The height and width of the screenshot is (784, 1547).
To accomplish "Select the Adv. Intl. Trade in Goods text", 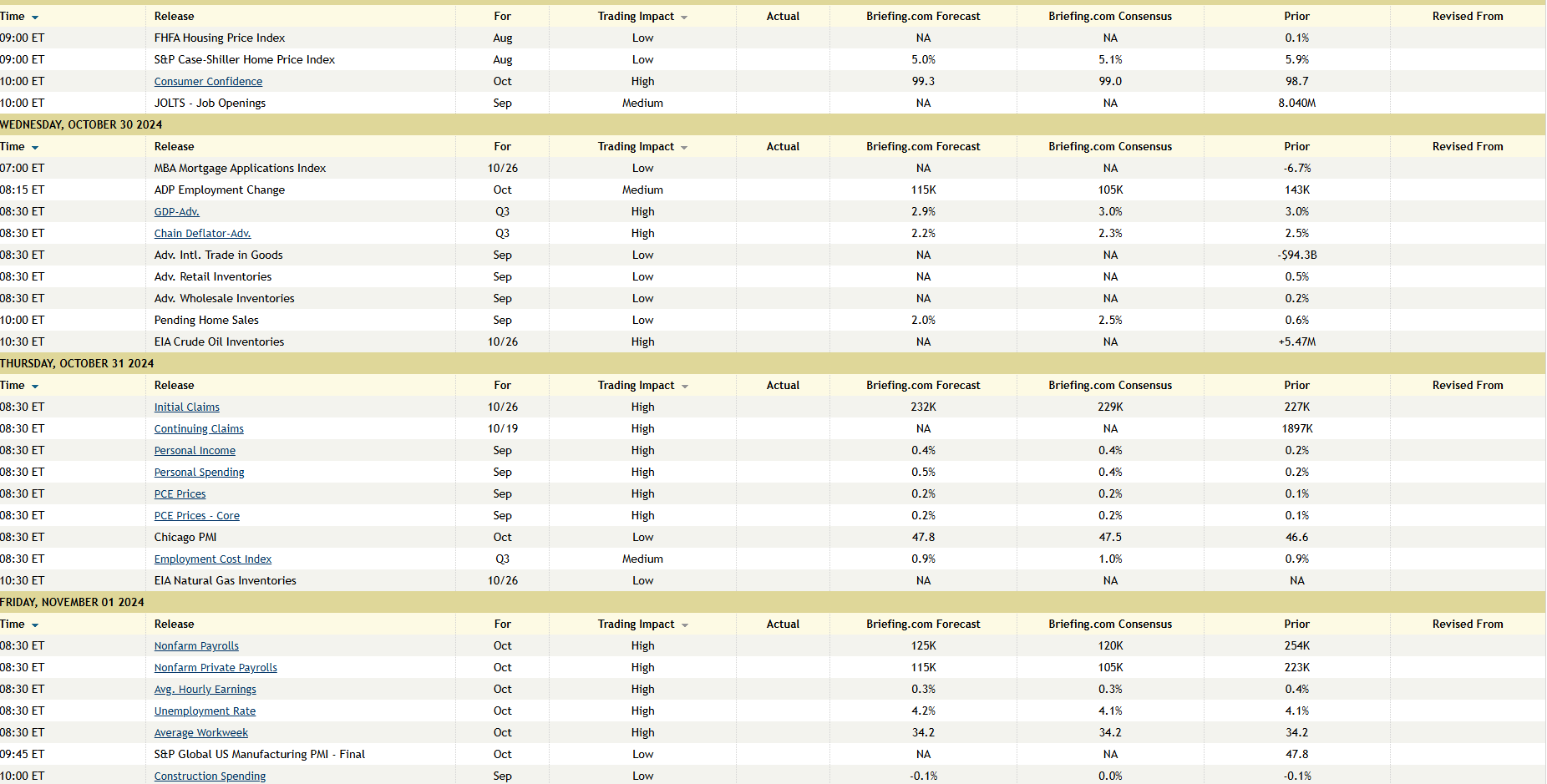I will [x=218, y=255].
